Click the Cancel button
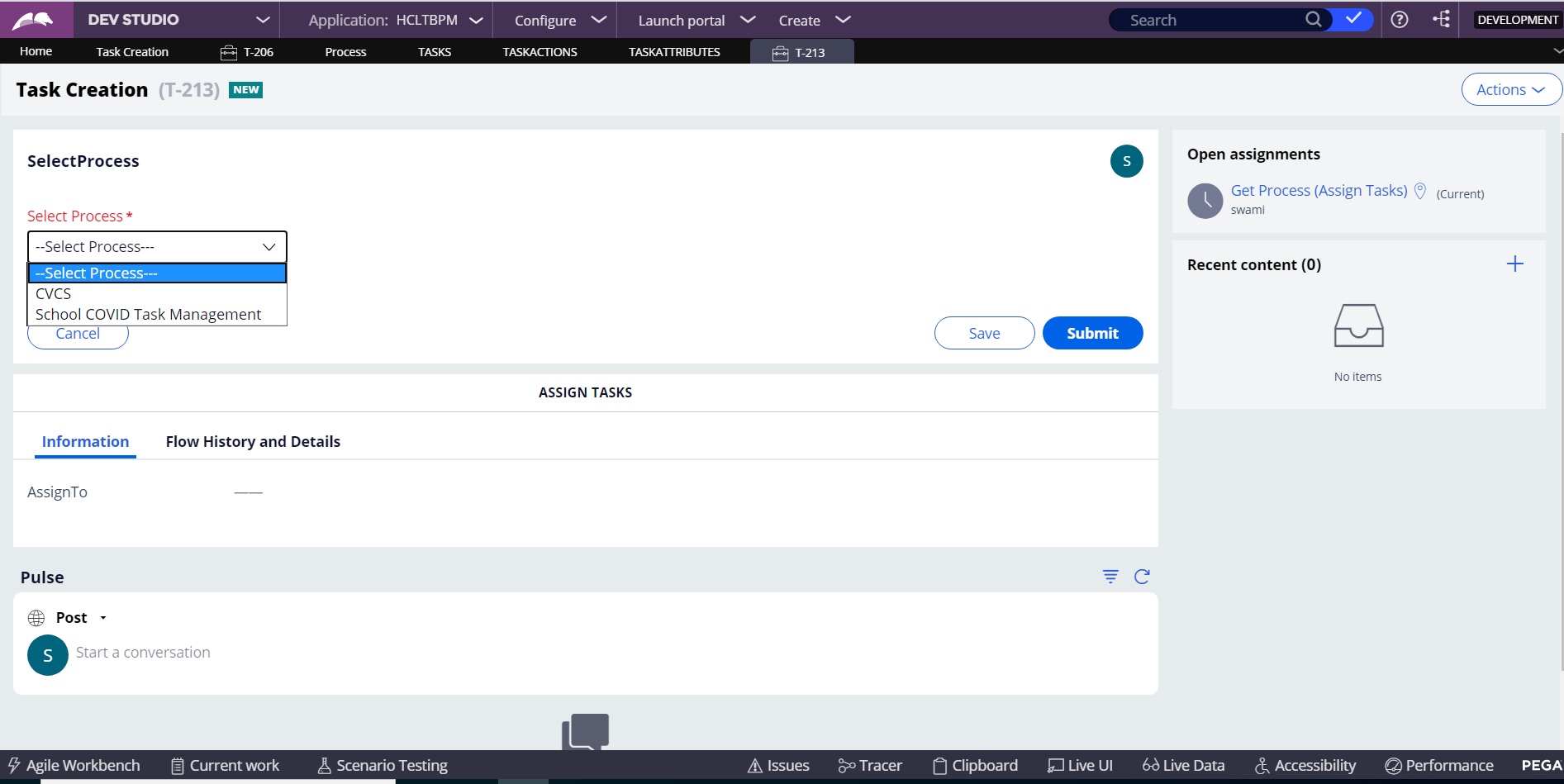This screenshot has height=784, width=1564. 78,335
